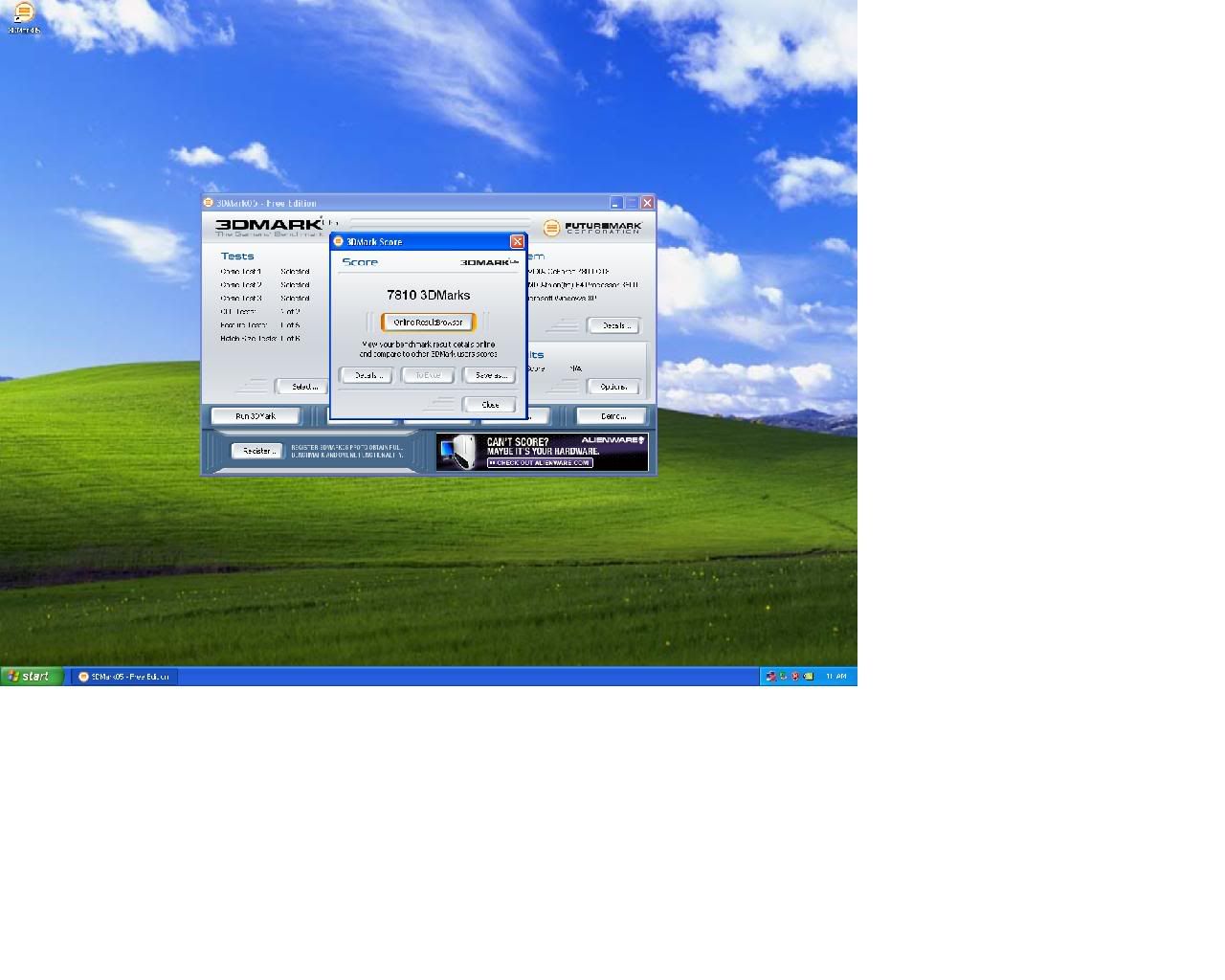The height and width of the screenshot is (980, 1225).
Task: Open the System Details button
Action: pos(613,325)
